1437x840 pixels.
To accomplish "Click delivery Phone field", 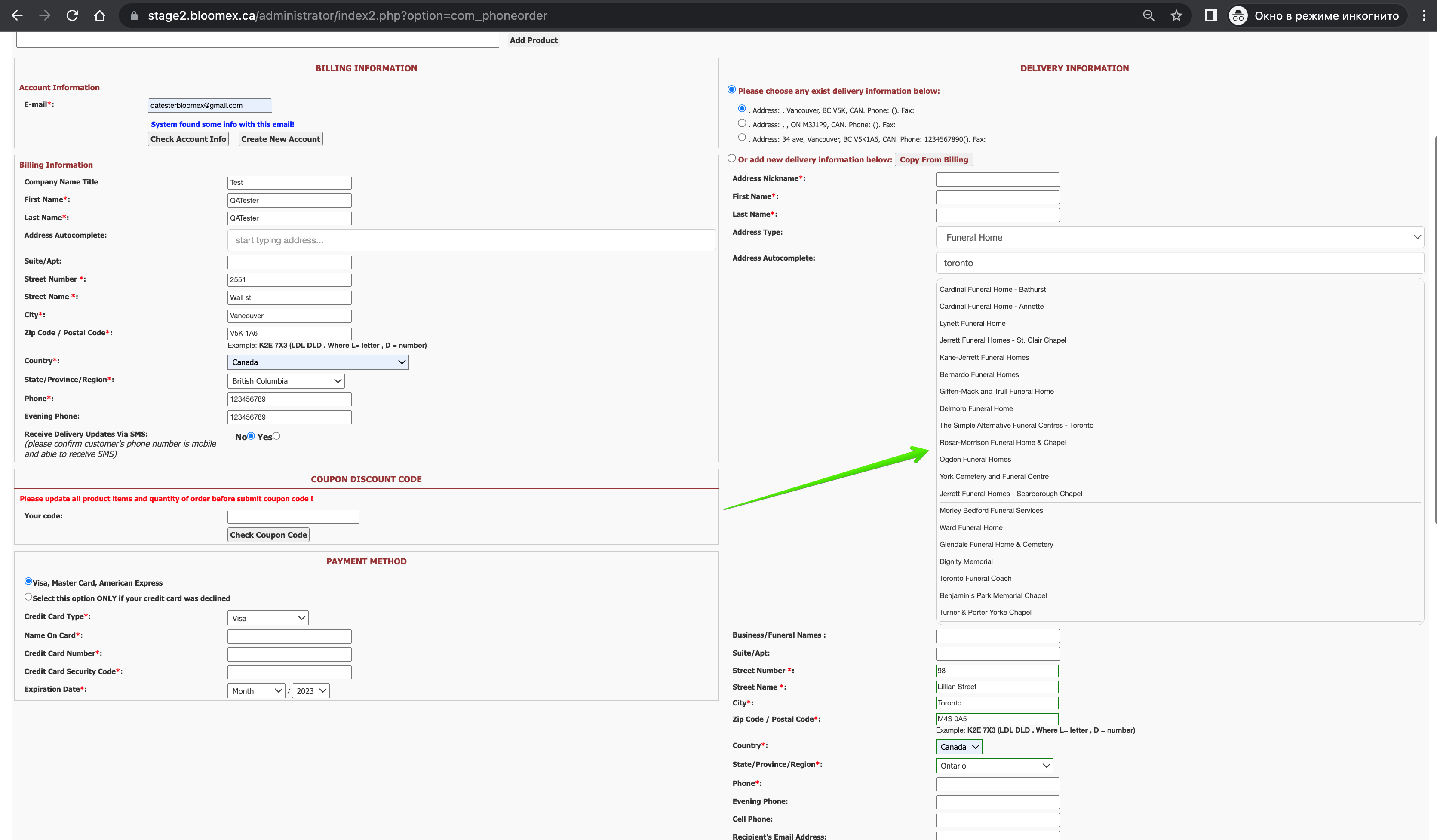I will point(998,784).
